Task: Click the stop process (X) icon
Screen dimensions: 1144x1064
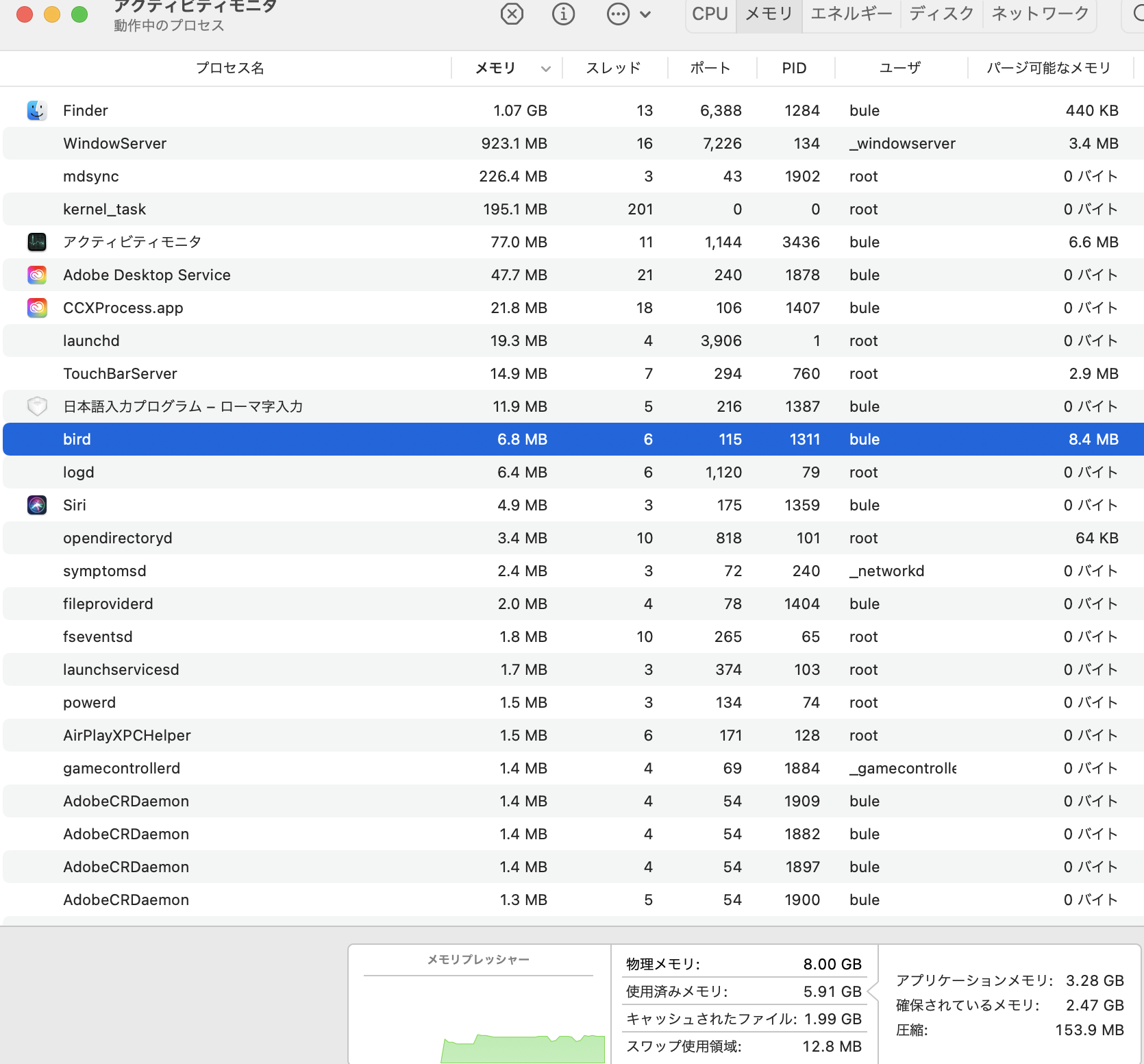Action: (512, 14)
